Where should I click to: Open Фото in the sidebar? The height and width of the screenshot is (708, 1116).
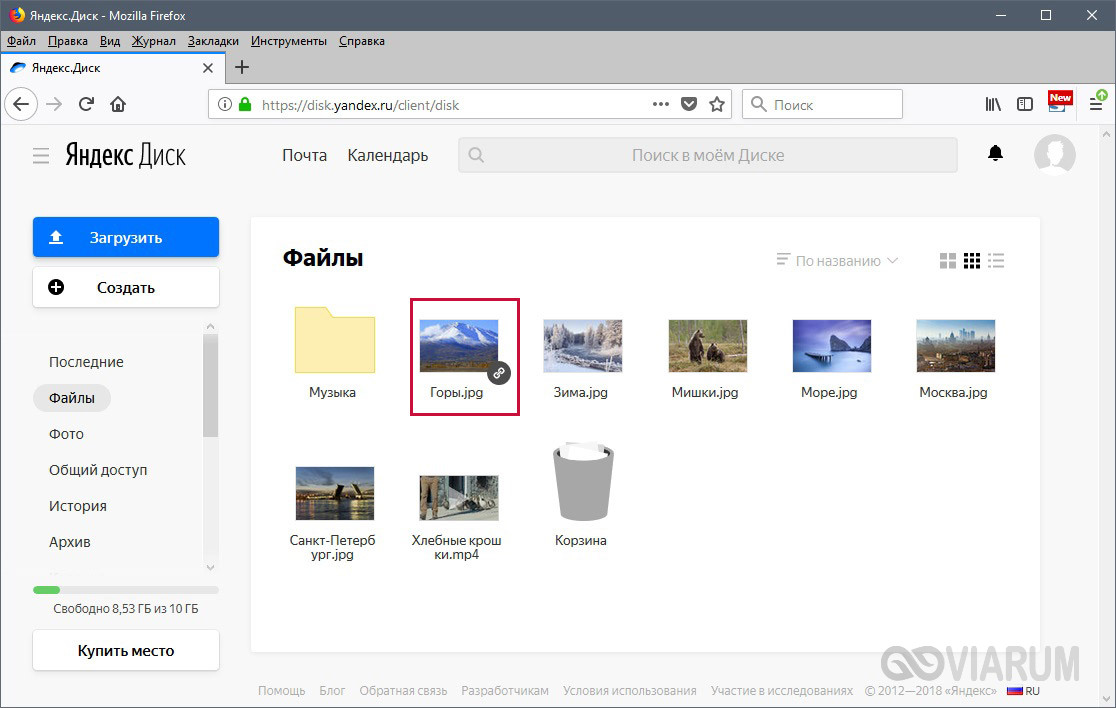point(66,434)
